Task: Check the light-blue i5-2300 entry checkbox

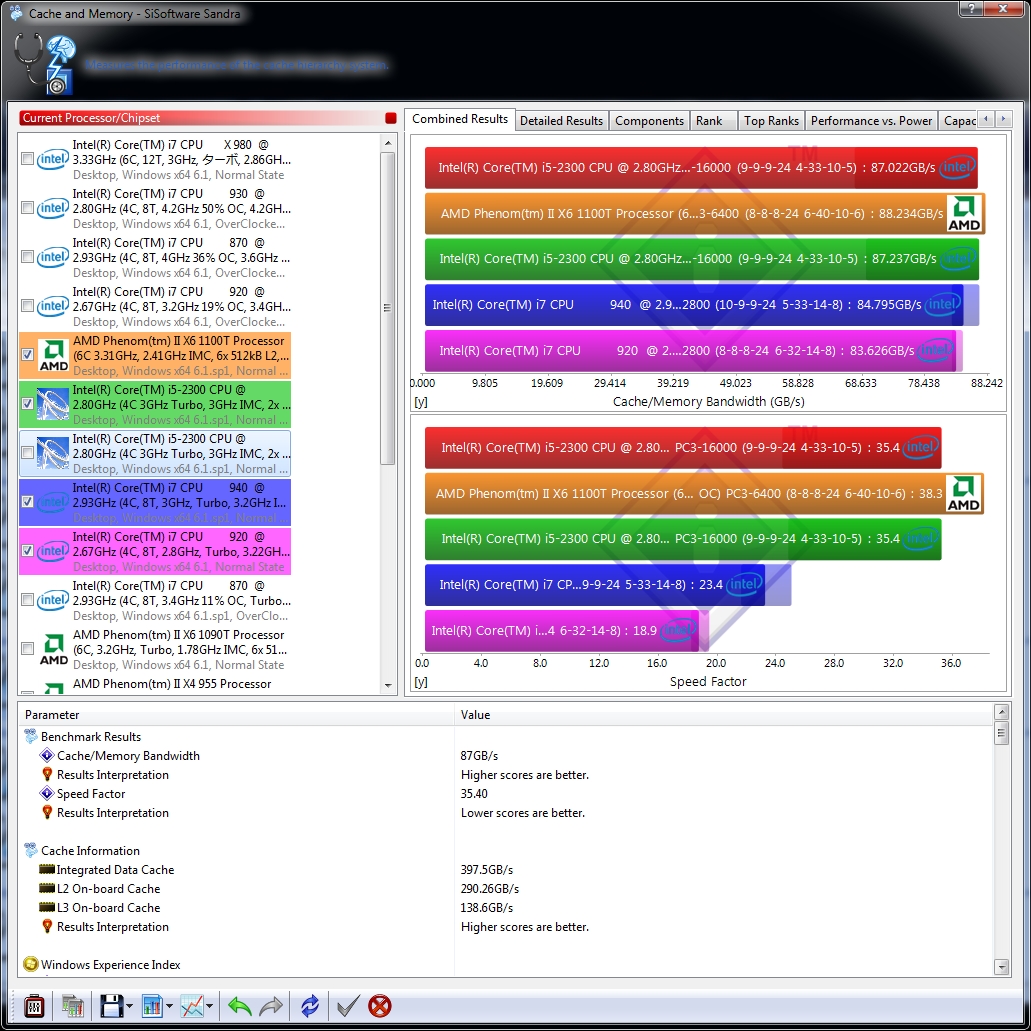Action: tap(28, 453)
